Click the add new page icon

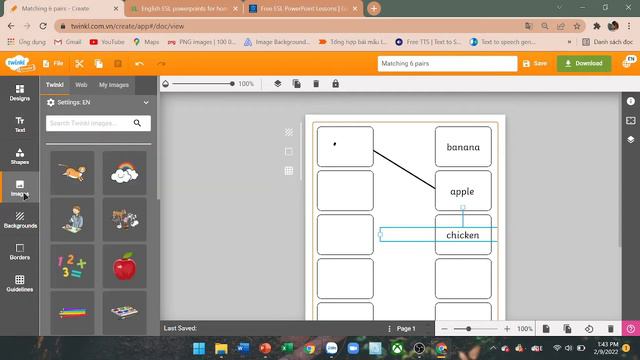(546, 329)
